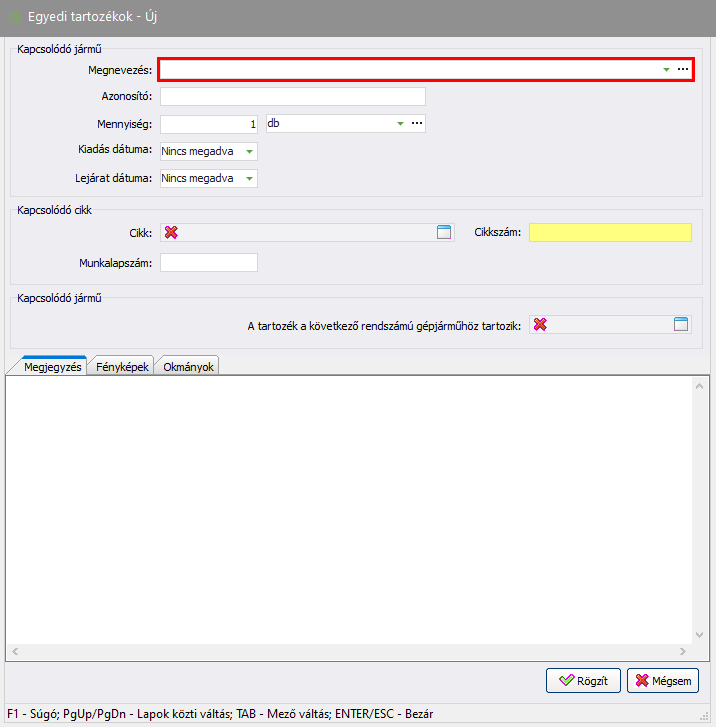This screenshot has width=716, height=727.
Task: Open the Cikk selection window icon
Action: coord(444,232)
